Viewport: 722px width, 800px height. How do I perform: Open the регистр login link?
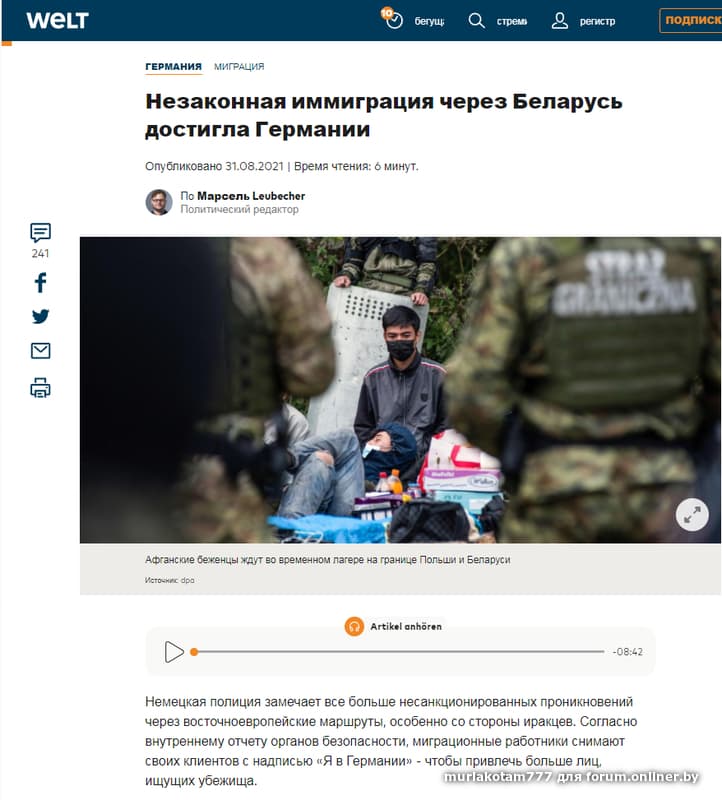(x=597, y=21)
